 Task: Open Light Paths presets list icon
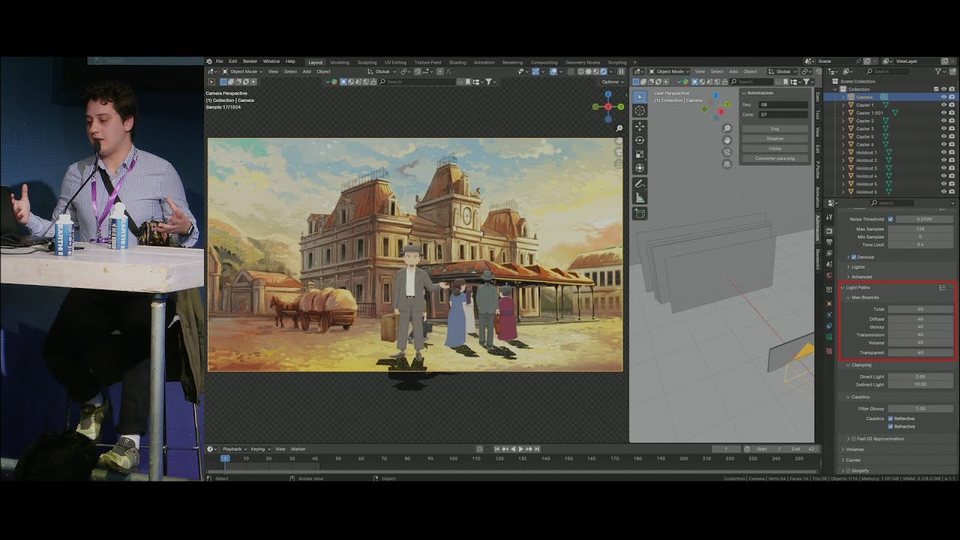(943, 287)
